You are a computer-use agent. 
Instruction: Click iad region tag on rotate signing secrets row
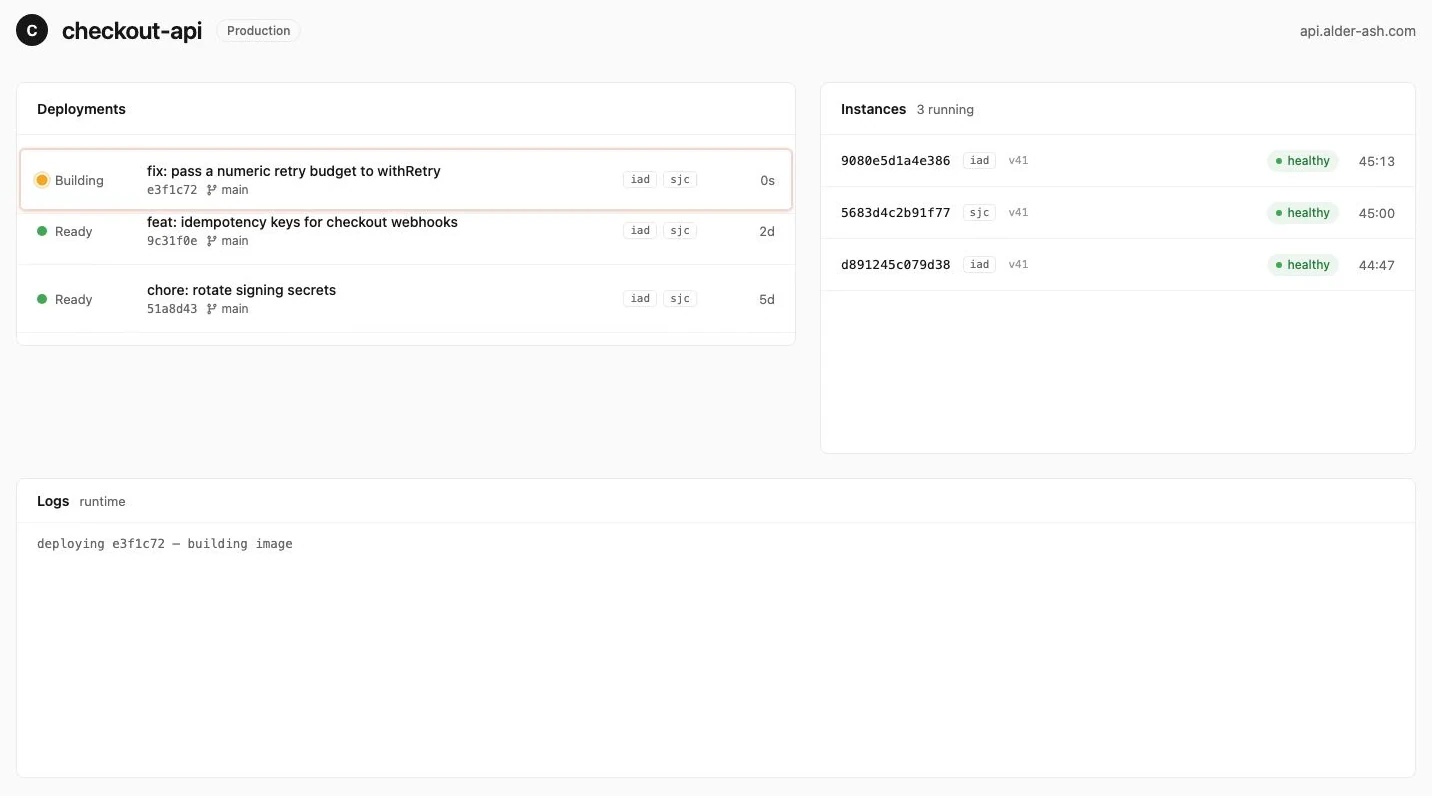point(640,299)
